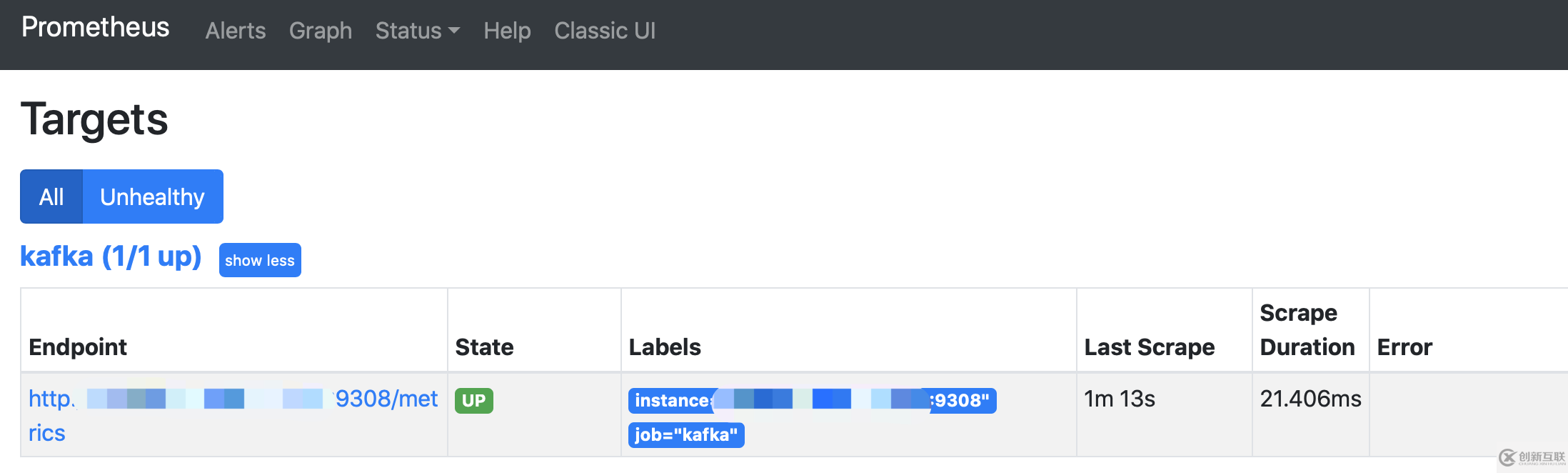
Task: Switch to Classic UI
Action: click(x=604, y=31)
